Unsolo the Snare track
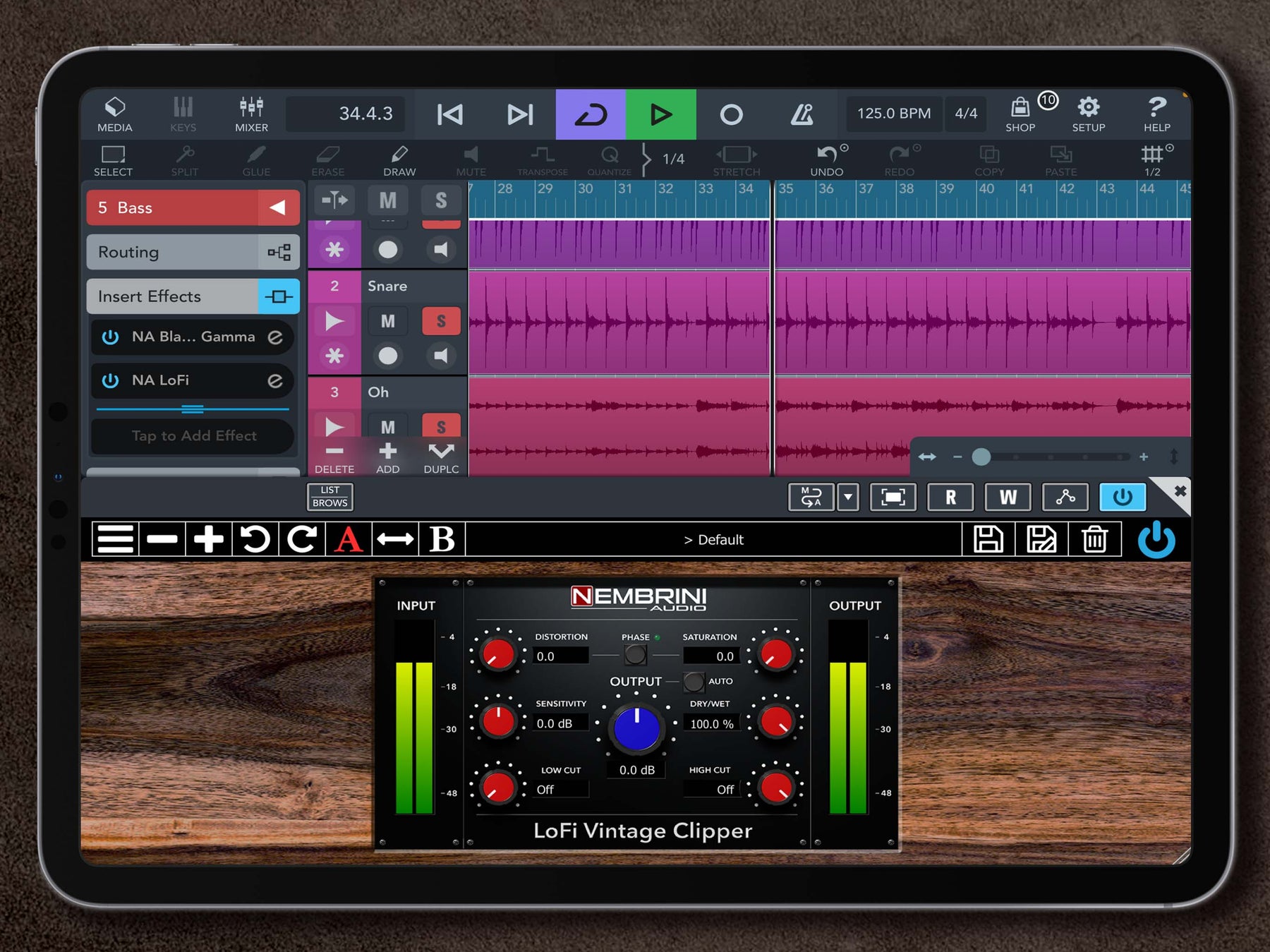The width and height of the screenshot is (1270, 952). (441, 321)
